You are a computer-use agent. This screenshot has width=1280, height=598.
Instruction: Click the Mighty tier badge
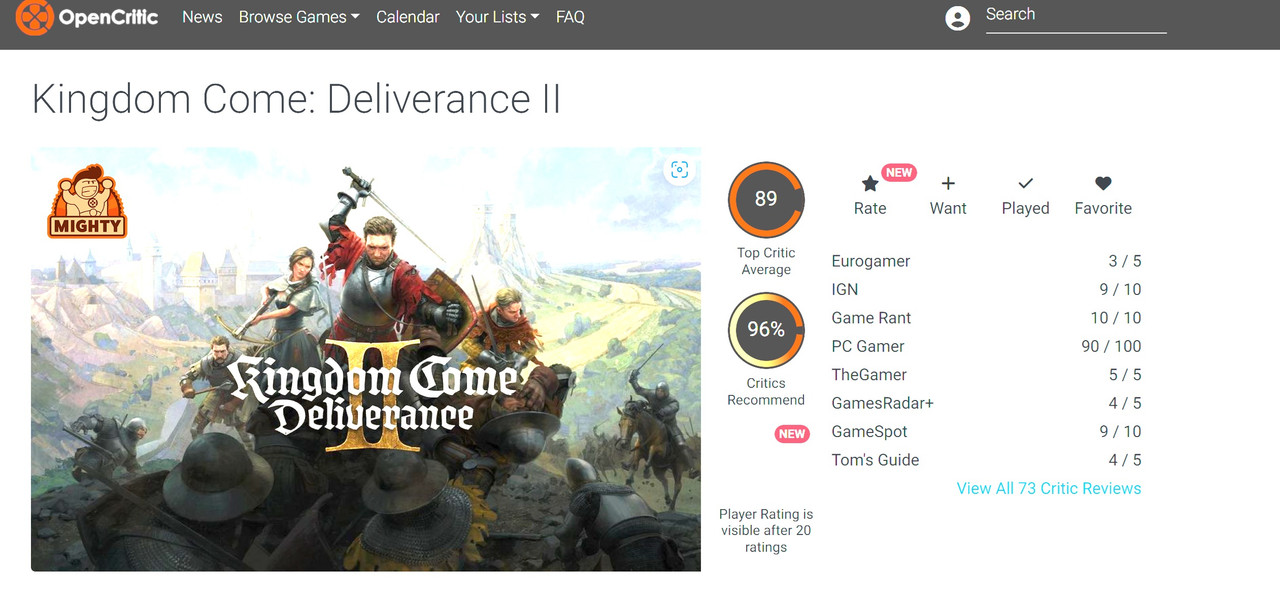click(87, 201)
